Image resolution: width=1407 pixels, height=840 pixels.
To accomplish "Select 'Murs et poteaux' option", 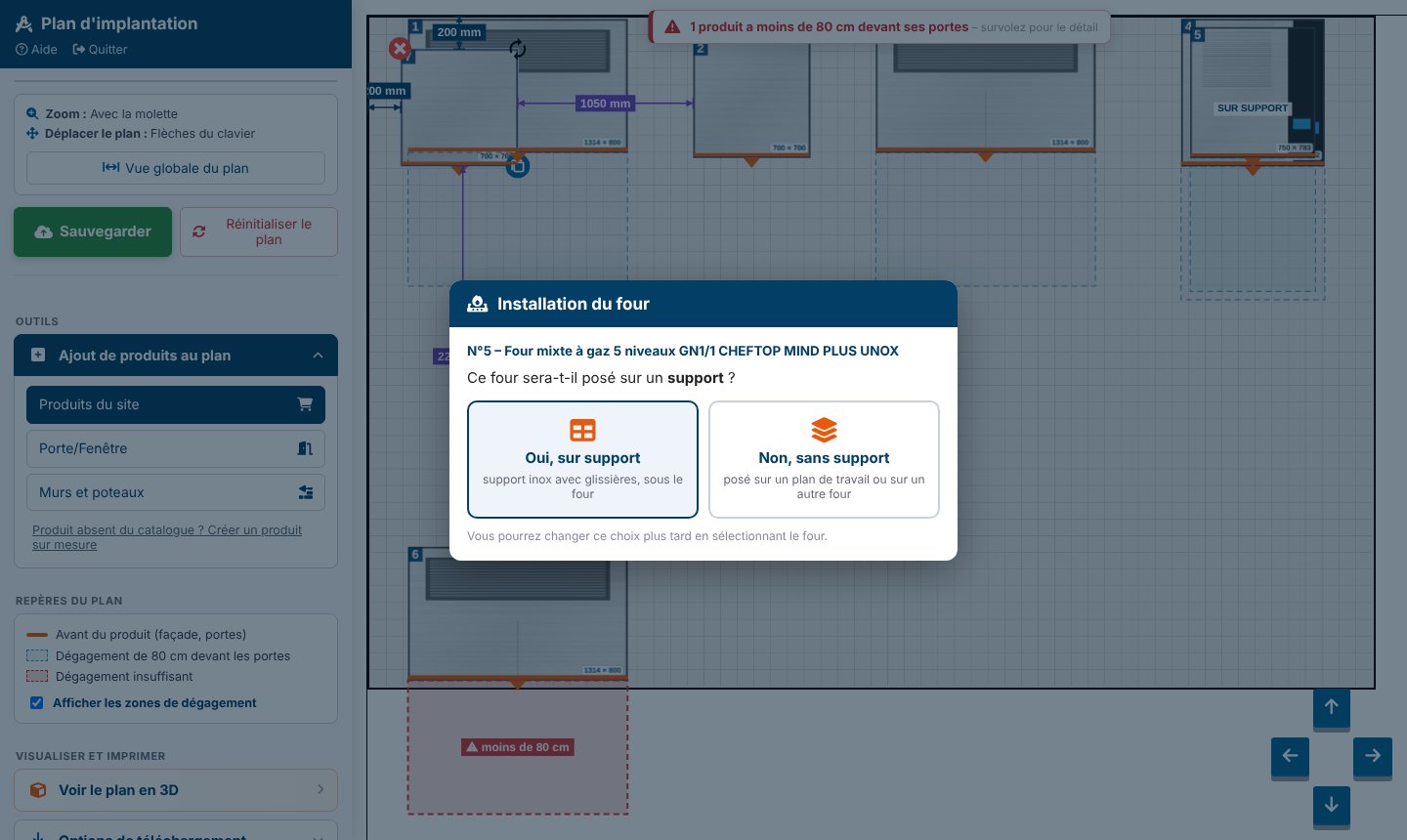I will click(176, 492).
